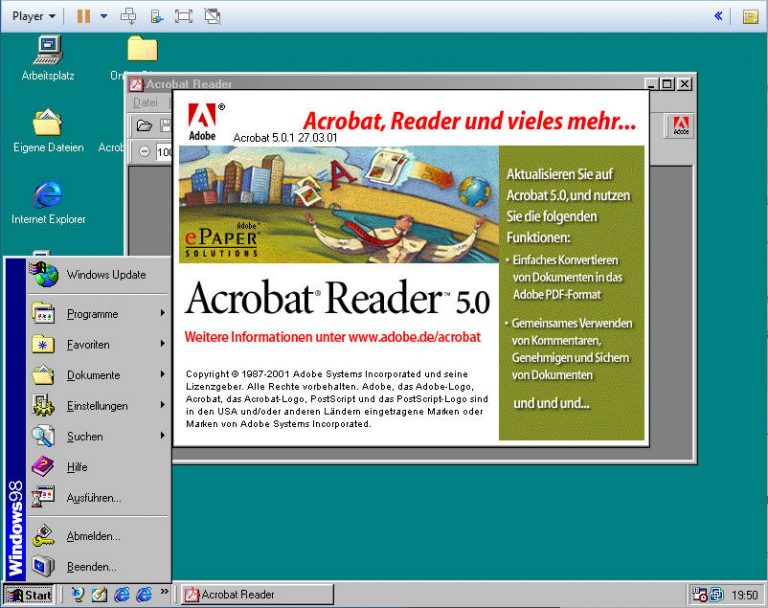The width and height of the screenshot is (768, 608).
Task: Open the yellow notes icon in Player bar
Action: click(x=750, y=17)
